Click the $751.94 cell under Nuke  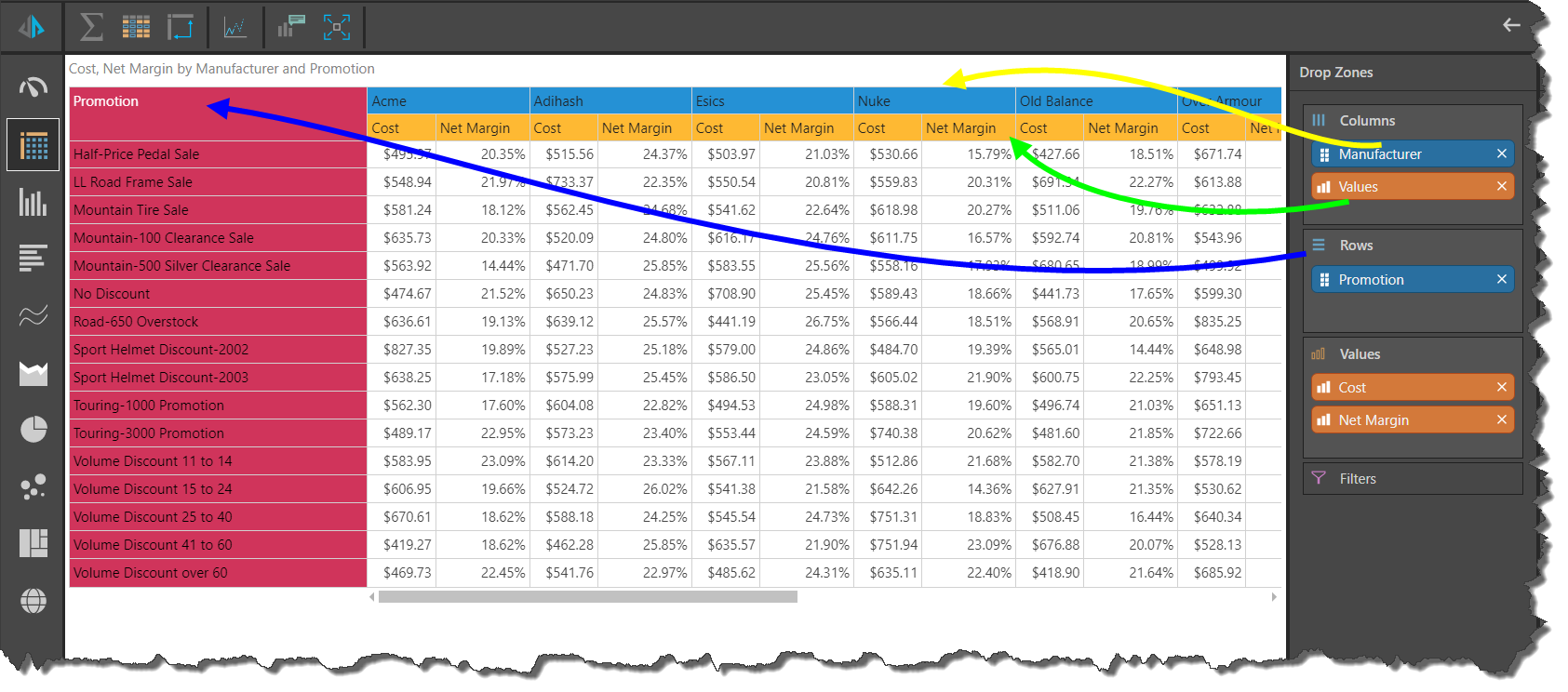888,545
